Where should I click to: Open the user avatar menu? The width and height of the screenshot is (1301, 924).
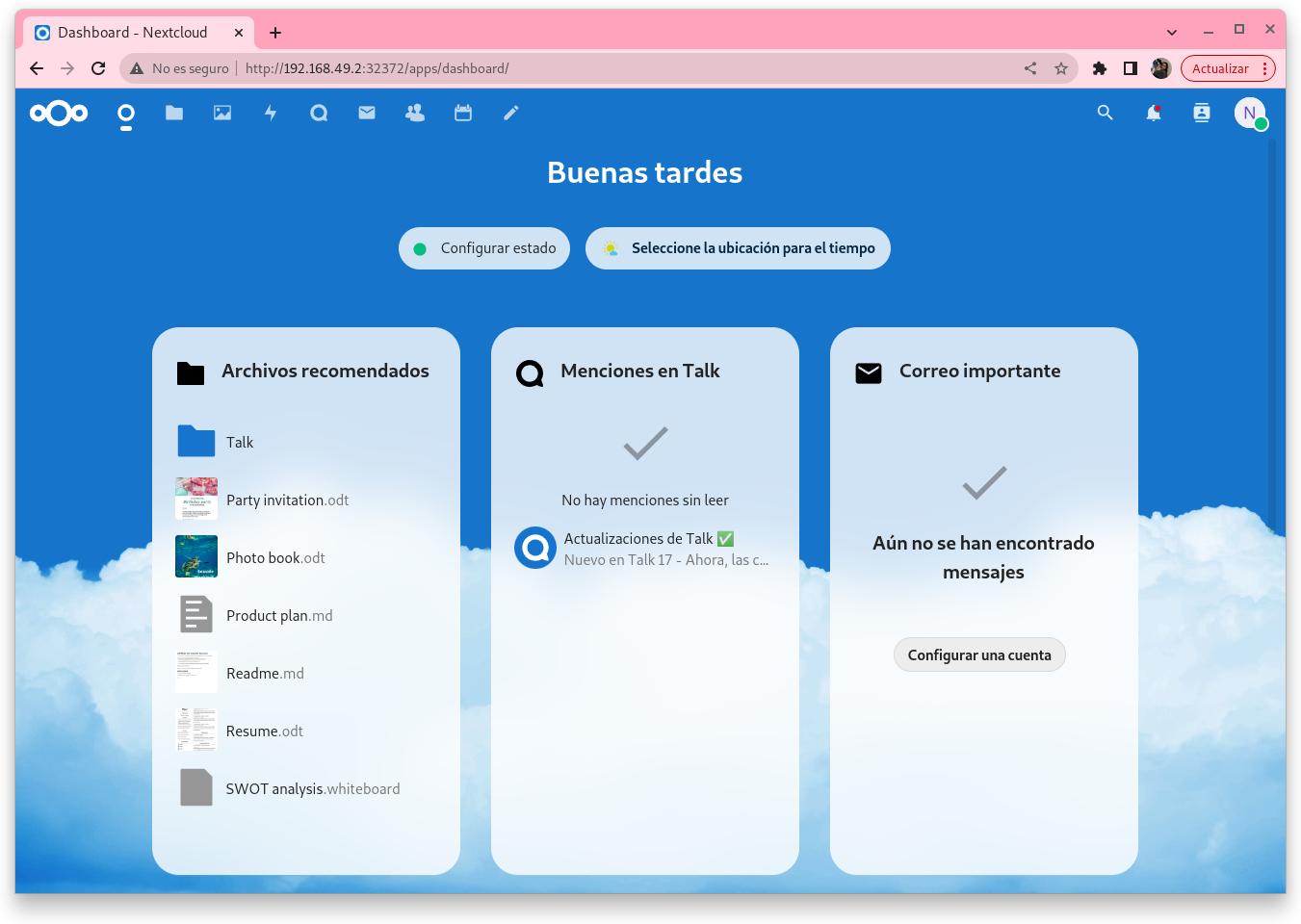pos(1250,114)
